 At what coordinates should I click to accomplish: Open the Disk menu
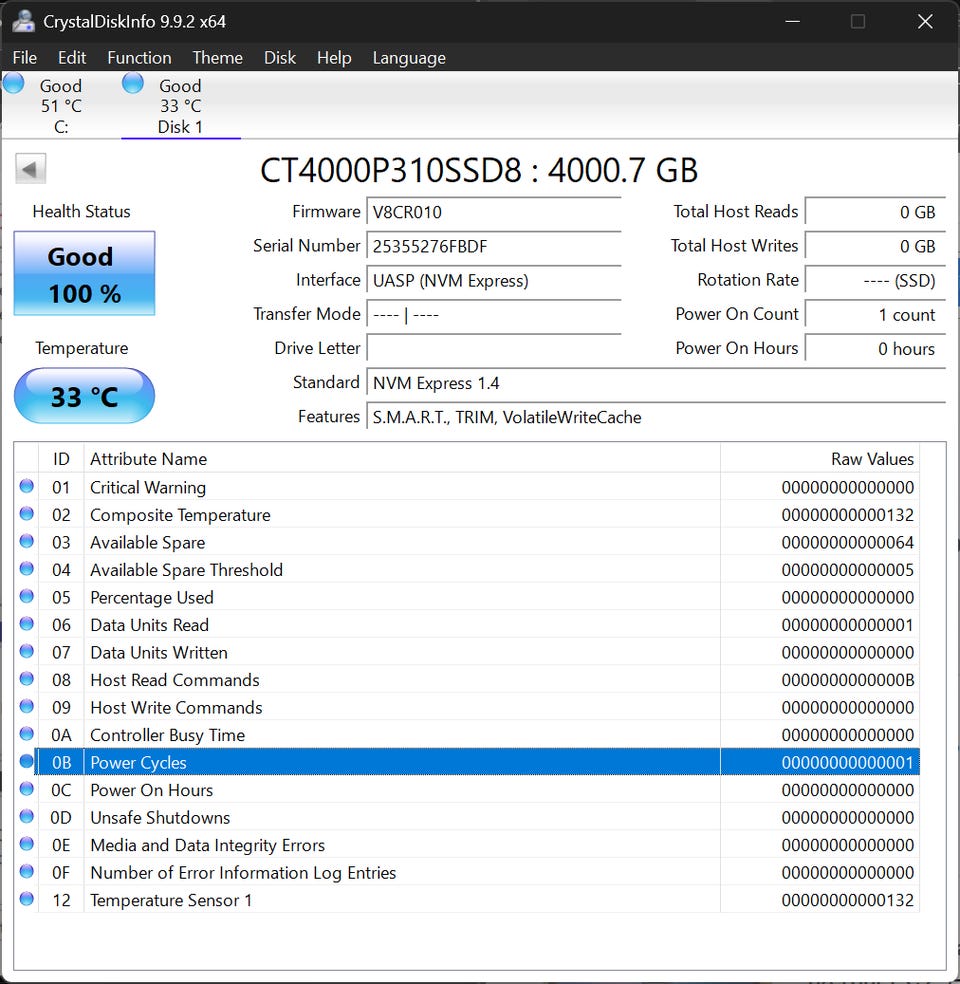(x=279, y=58)
